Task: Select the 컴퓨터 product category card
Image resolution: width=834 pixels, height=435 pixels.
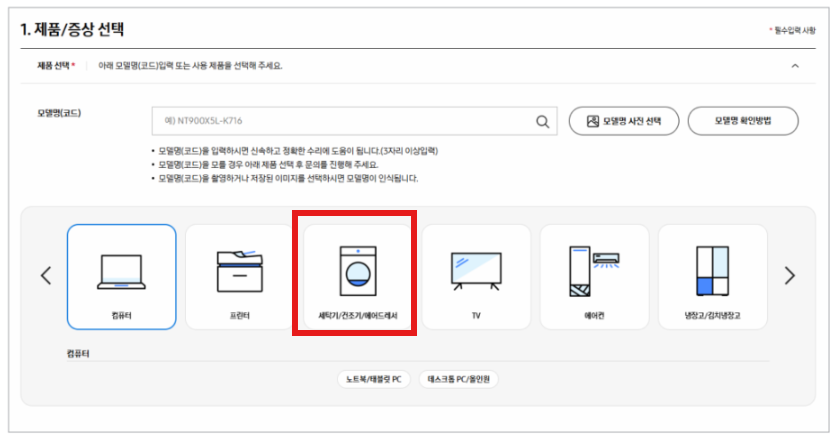Action: (x=121, y=277)
